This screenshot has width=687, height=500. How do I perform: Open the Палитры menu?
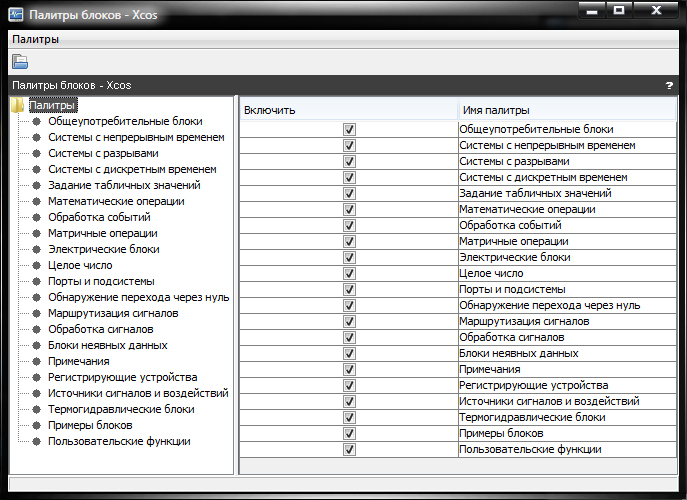coord(35,39)
